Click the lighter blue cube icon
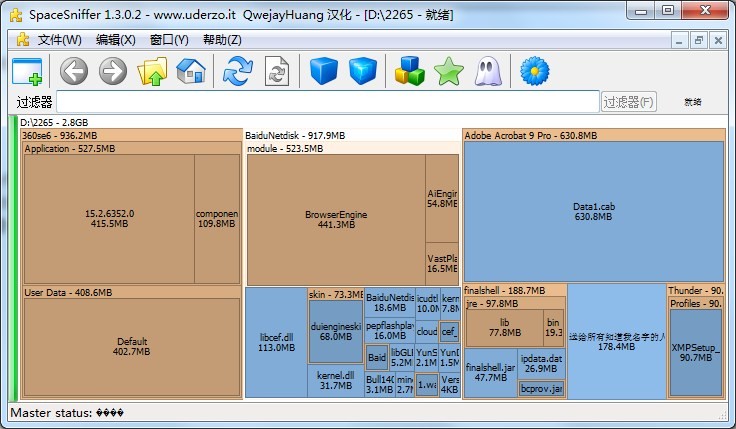Viewport: 736px width, 429px height. [x=363, y=71]
